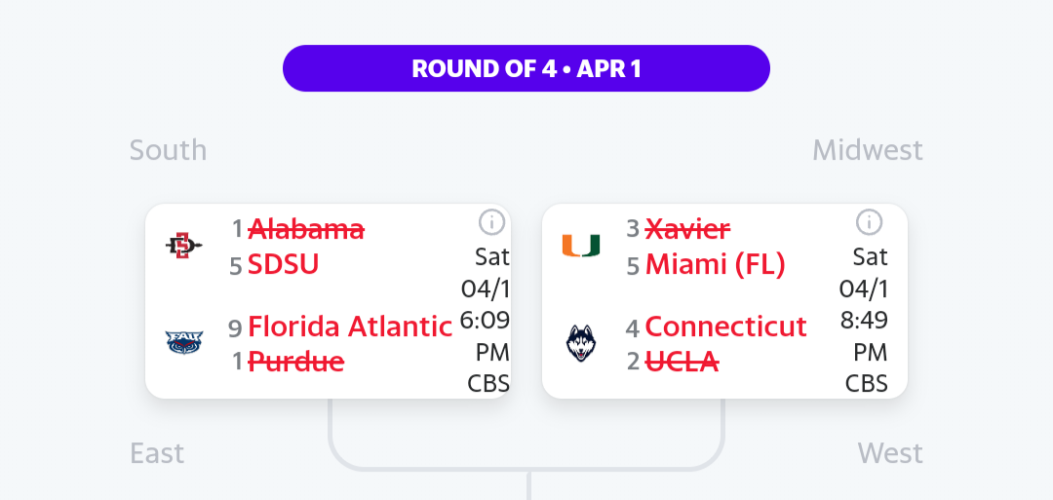Click the crossed-out Alabama pick

pos(306,230)
